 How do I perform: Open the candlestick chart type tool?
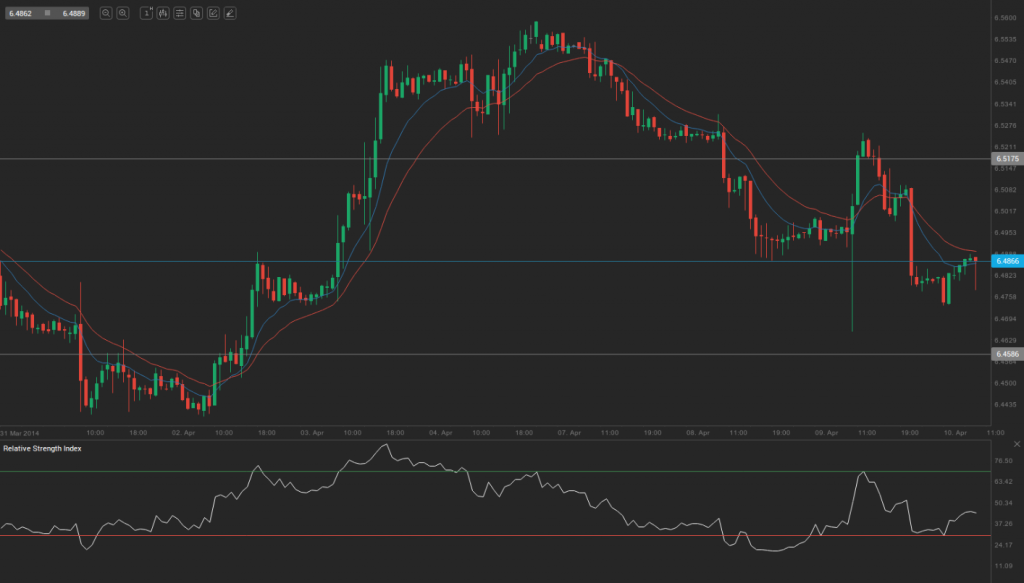163,13
